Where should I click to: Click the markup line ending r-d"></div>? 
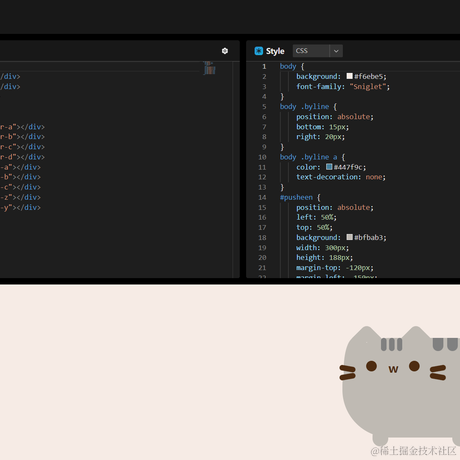[x=22, y=157]
